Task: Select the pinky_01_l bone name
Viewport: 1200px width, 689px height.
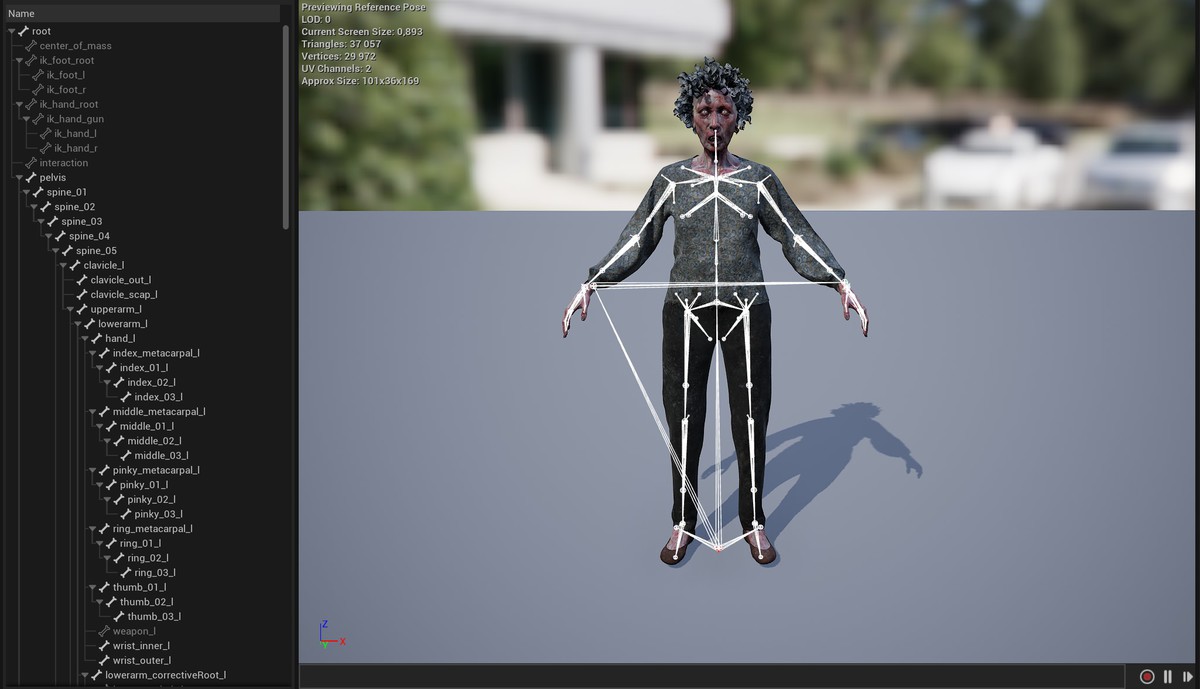Action: click(144, 485)
